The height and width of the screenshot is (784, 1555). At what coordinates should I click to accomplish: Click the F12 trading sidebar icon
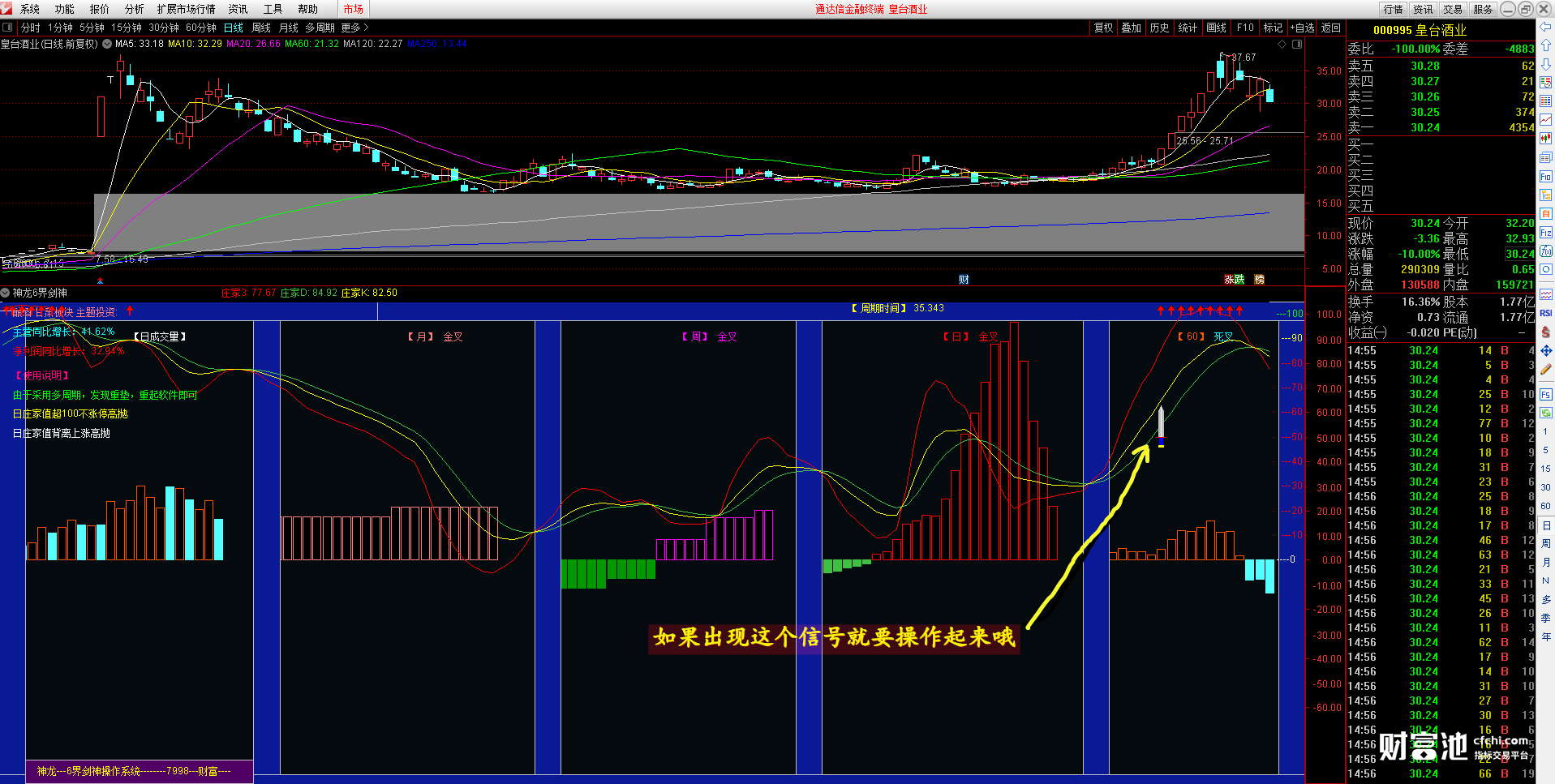1546,233
